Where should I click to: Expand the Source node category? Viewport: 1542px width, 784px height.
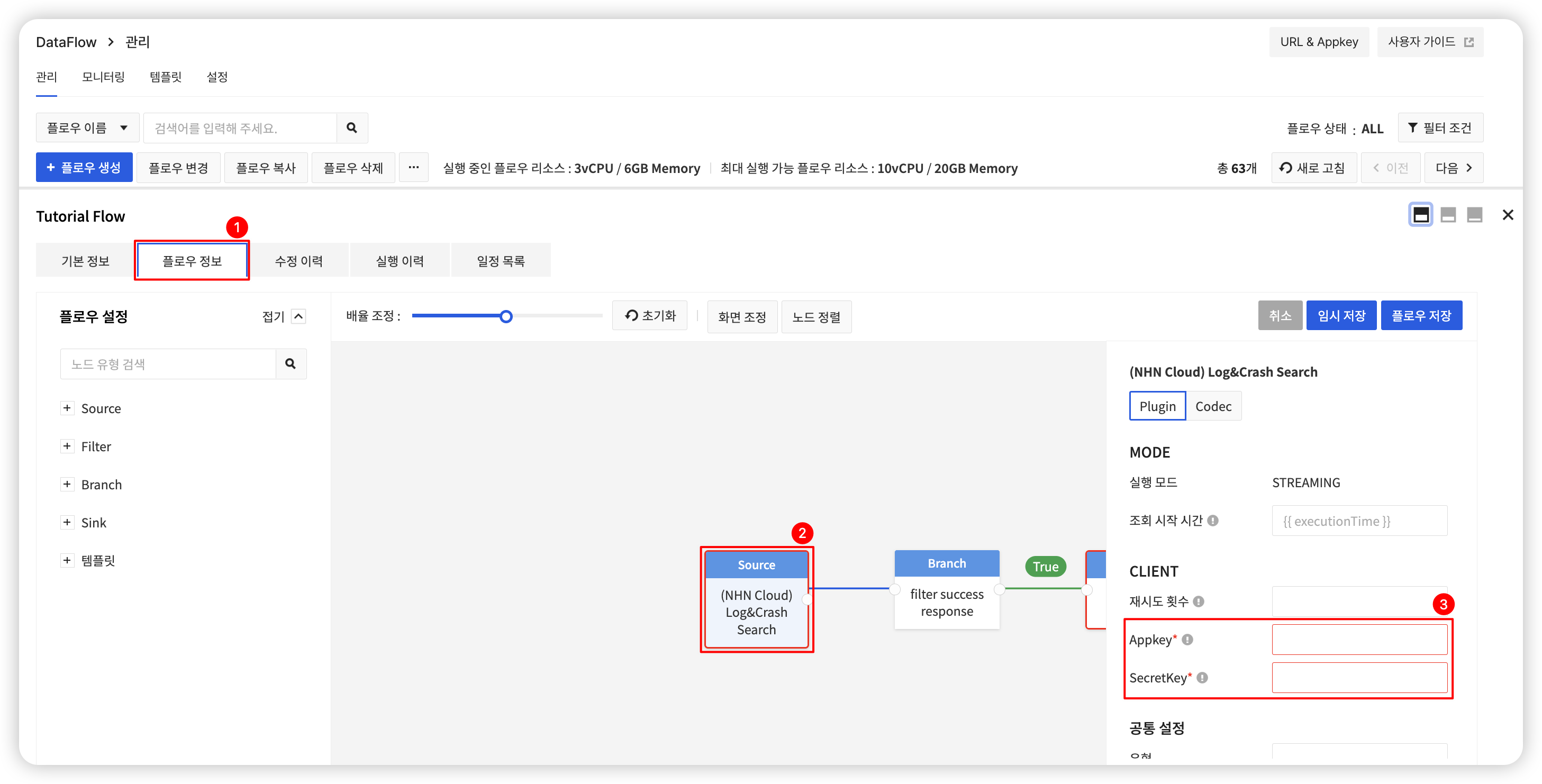tap(67, 408)
